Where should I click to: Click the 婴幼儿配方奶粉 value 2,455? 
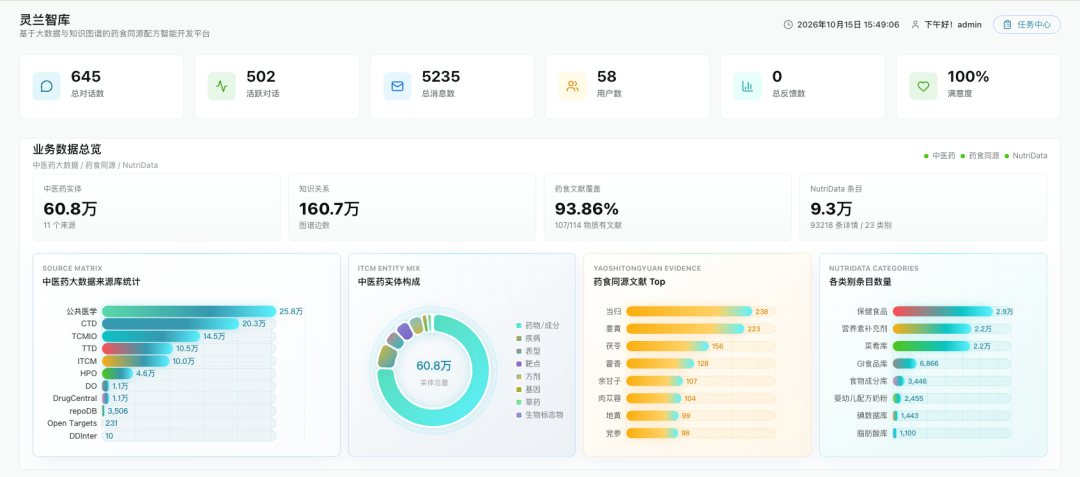[913, 399]
